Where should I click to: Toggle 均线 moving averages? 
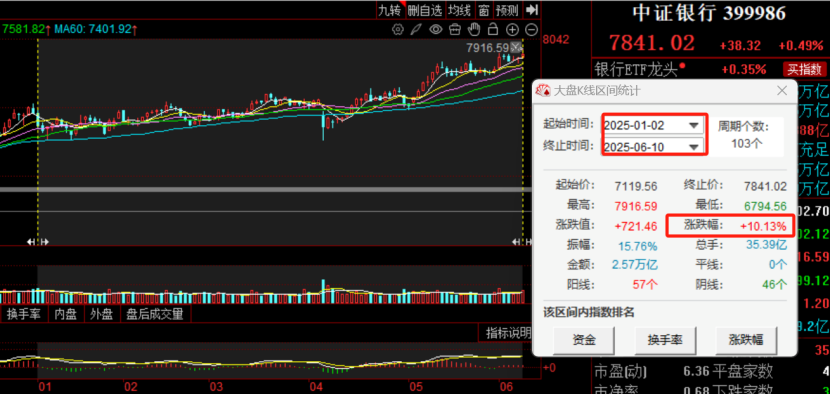[459, 10]
